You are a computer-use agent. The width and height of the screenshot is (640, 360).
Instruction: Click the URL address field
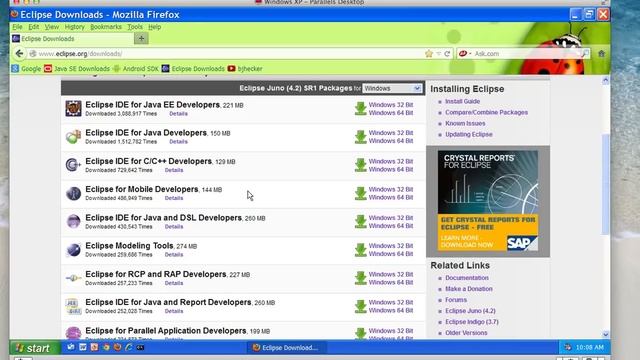click(229, 53)
